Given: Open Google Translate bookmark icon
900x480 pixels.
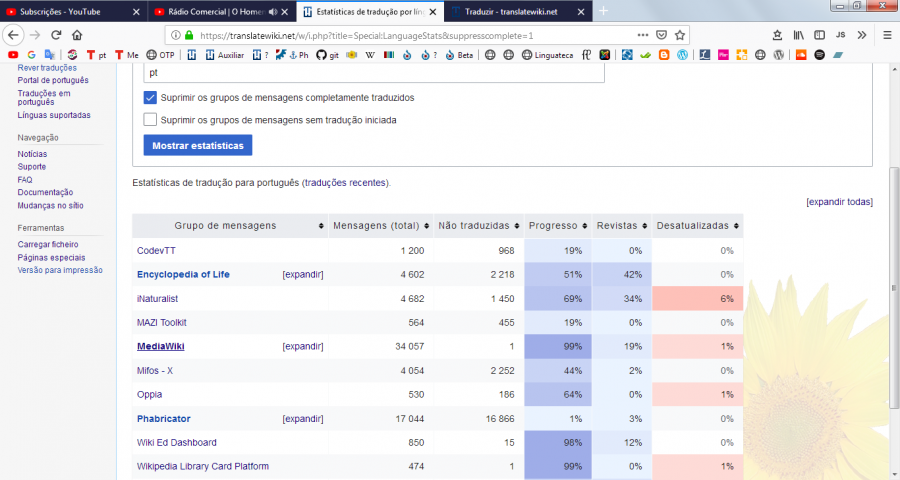Looking at the screenshot, I should tap(50, 55).
